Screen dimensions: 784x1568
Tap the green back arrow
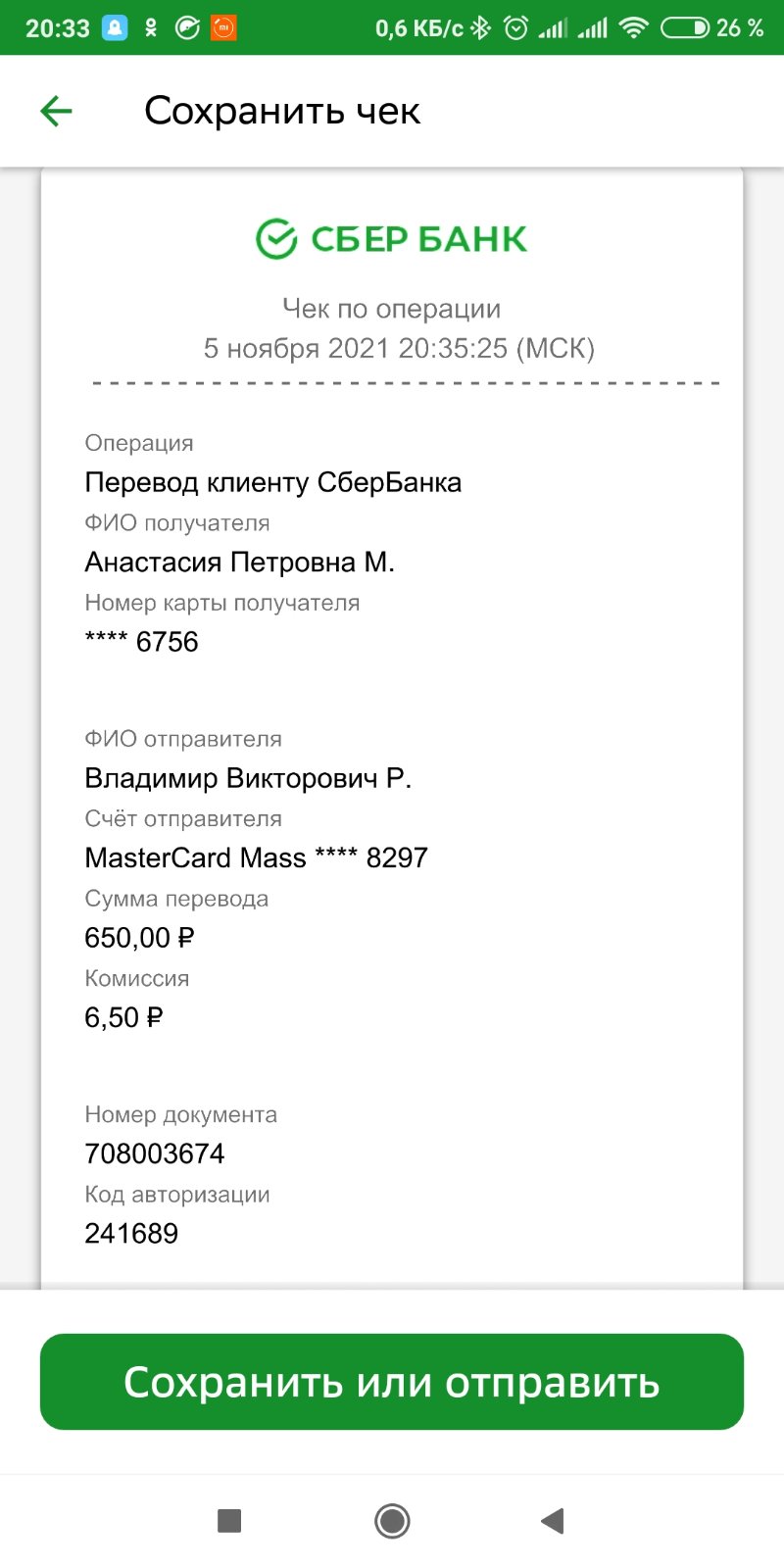tap(57, 111)
